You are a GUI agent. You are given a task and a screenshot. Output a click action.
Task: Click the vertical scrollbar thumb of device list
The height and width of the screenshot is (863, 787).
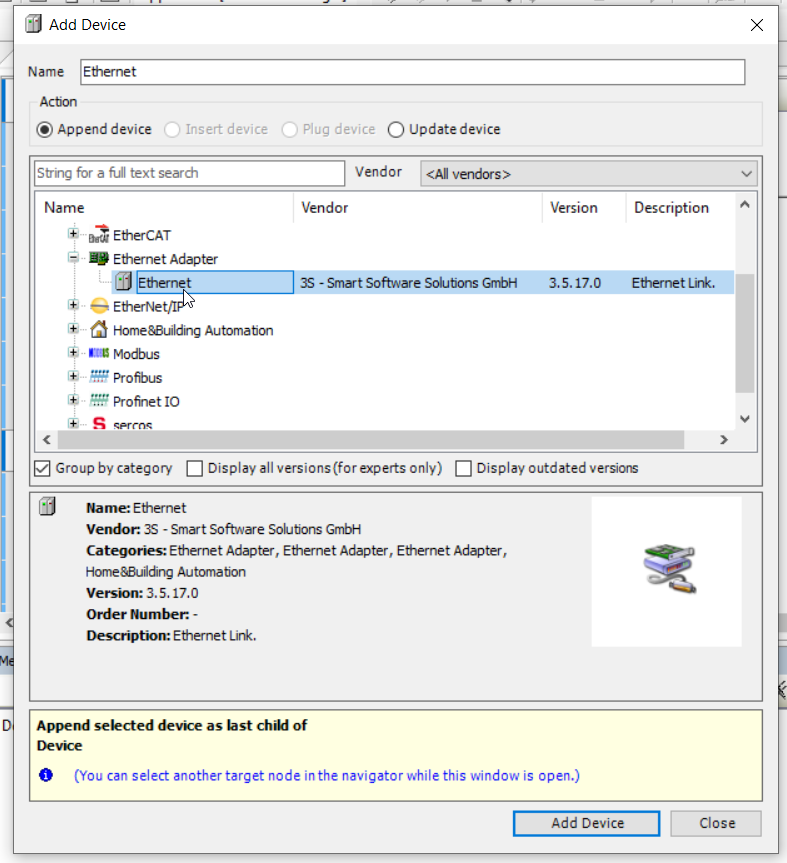[x=745, y=333]
